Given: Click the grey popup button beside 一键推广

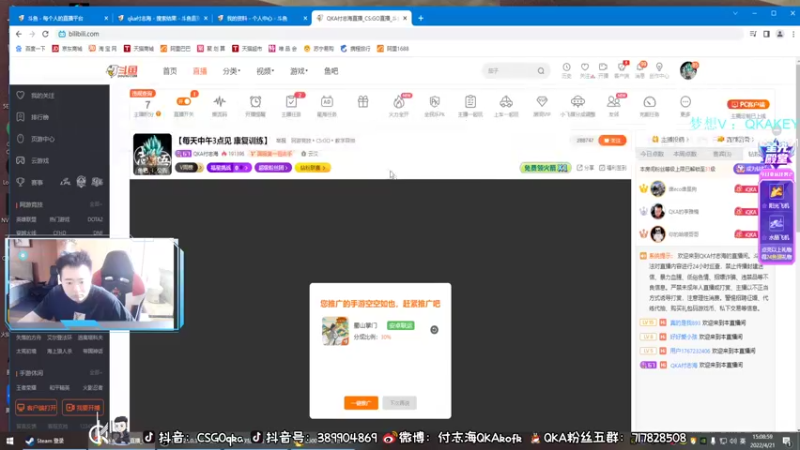Looking at the screenshot, I should tap(399, 403).
